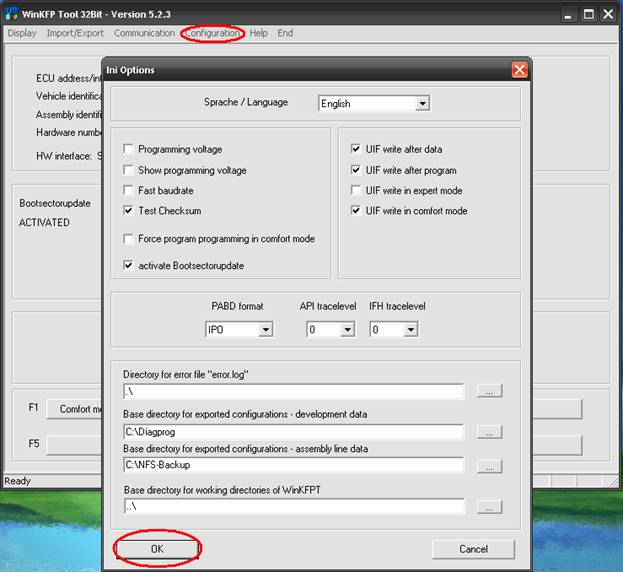Open the Help menu
The width and height of the screenshot is (623, 572).
click(258, 33)
